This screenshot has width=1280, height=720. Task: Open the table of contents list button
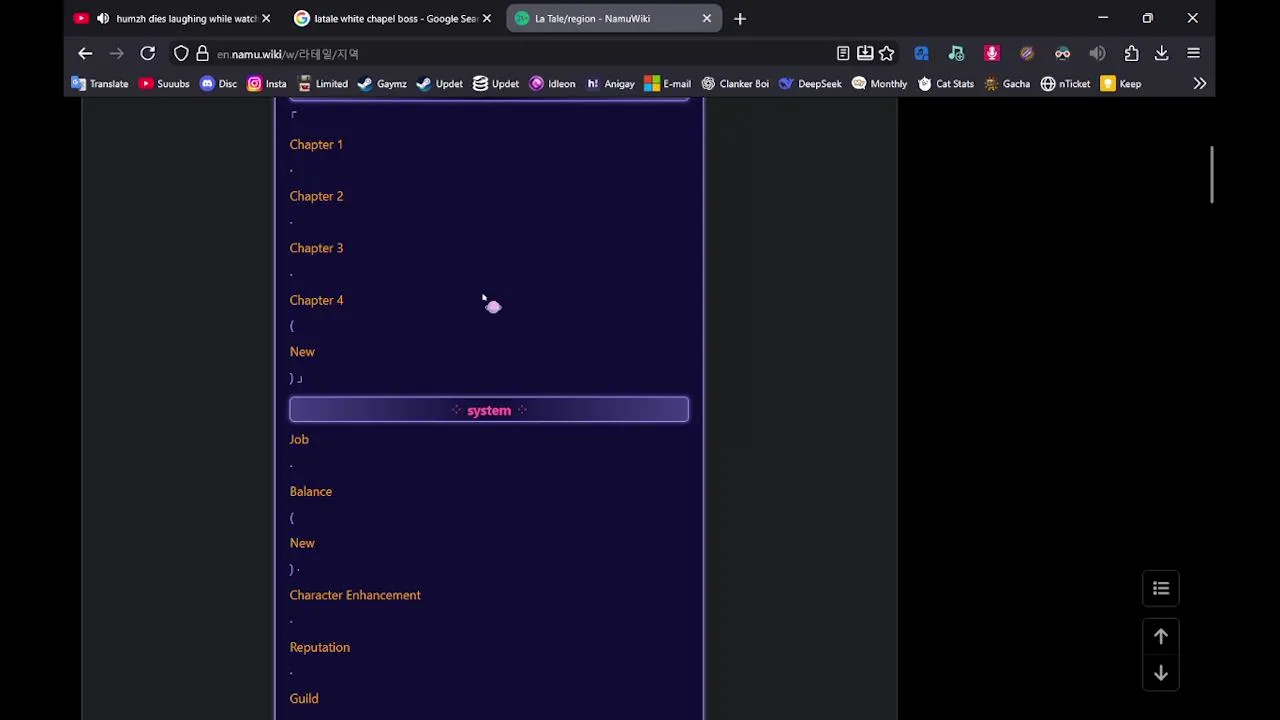click(1161, 588)
